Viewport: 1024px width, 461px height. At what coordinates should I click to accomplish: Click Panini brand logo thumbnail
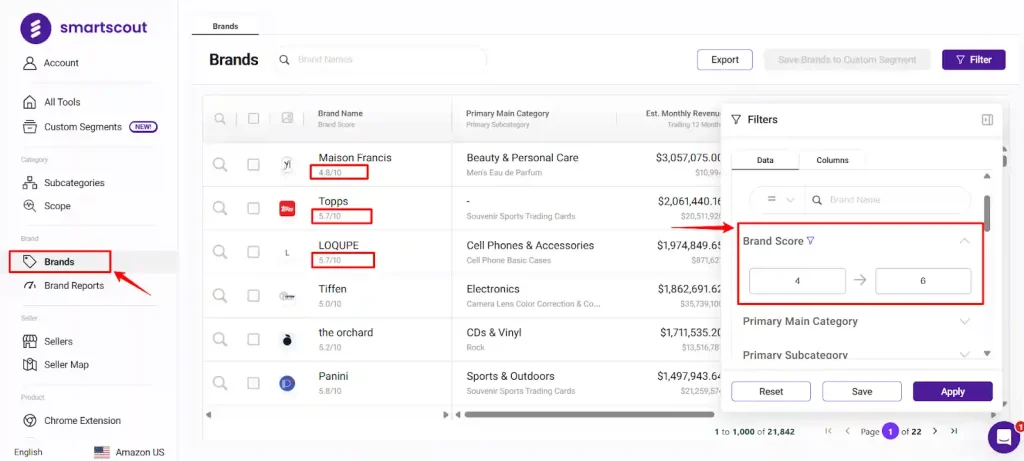(x=287, y=383)
